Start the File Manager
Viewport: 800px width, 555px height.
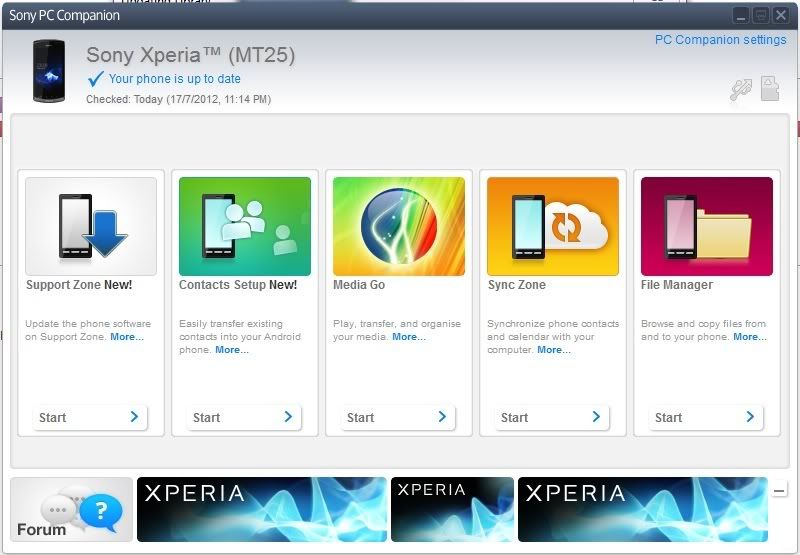pos(707,417)
